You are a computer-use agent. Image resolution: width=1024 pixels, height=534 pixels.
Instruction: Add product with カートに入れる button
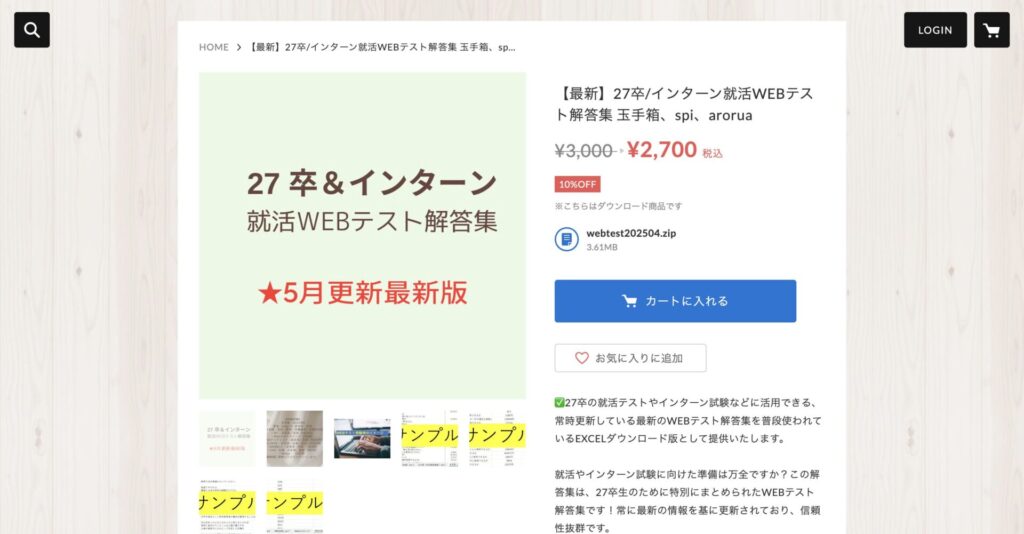(x=675, y=301)
